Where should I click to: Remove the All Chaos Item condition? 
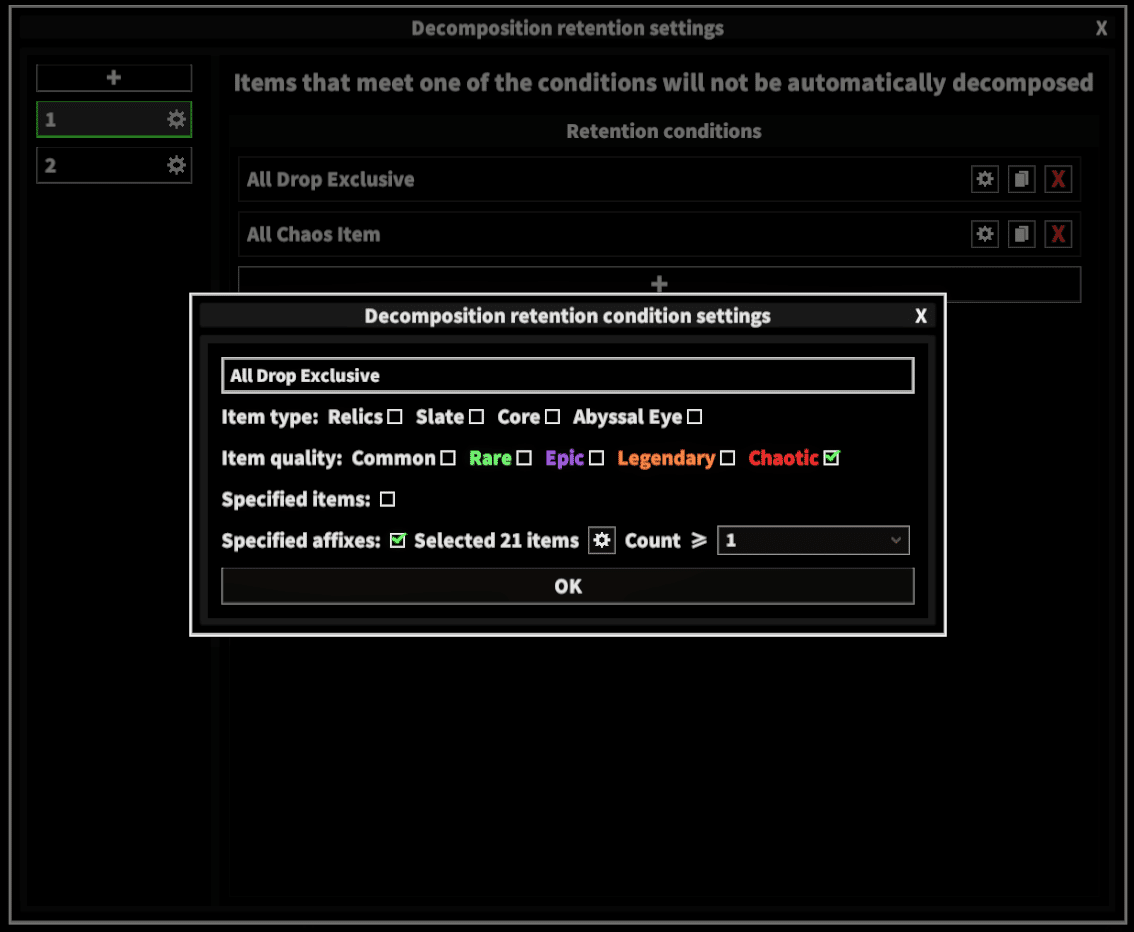pos(1058,234)
